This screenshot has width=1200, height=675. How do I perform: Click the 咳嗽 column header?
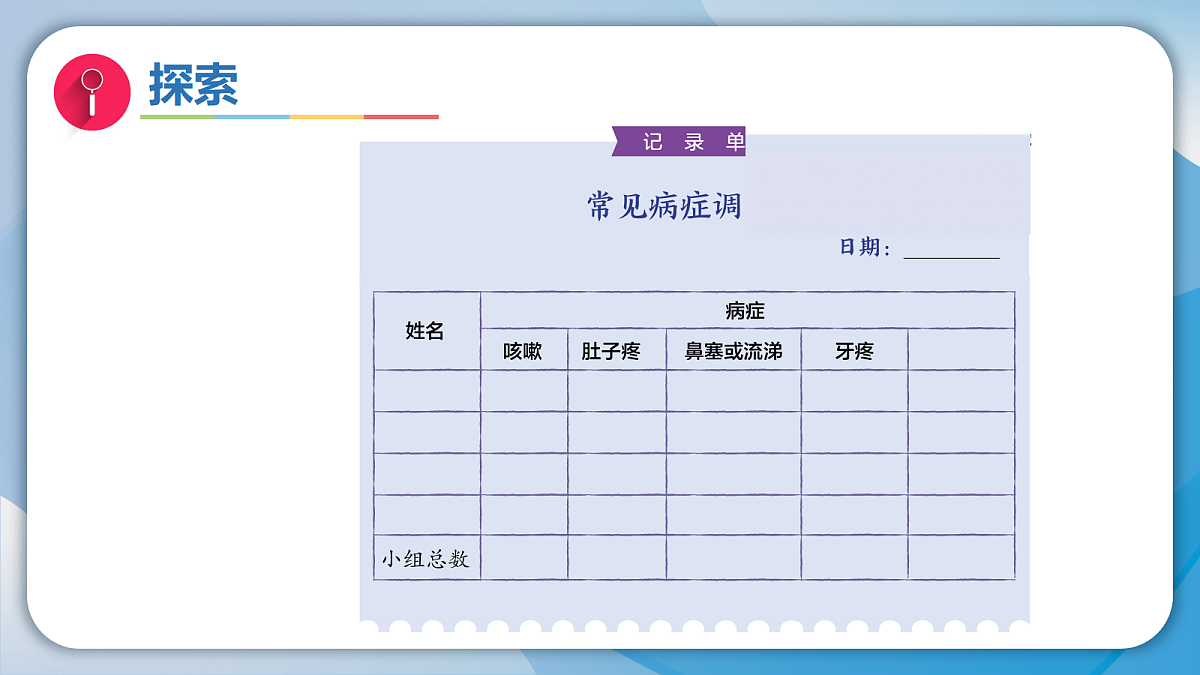[x=524, y=350]
